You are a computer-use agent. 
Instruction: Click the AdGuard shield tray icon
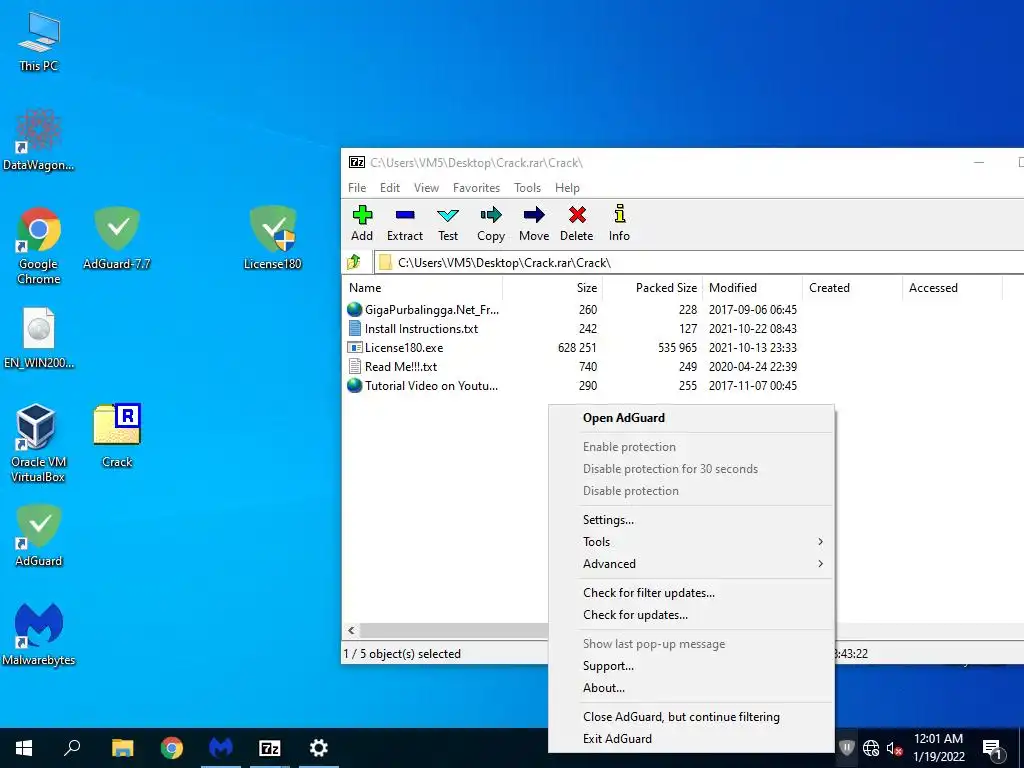[x=846, y=747]
